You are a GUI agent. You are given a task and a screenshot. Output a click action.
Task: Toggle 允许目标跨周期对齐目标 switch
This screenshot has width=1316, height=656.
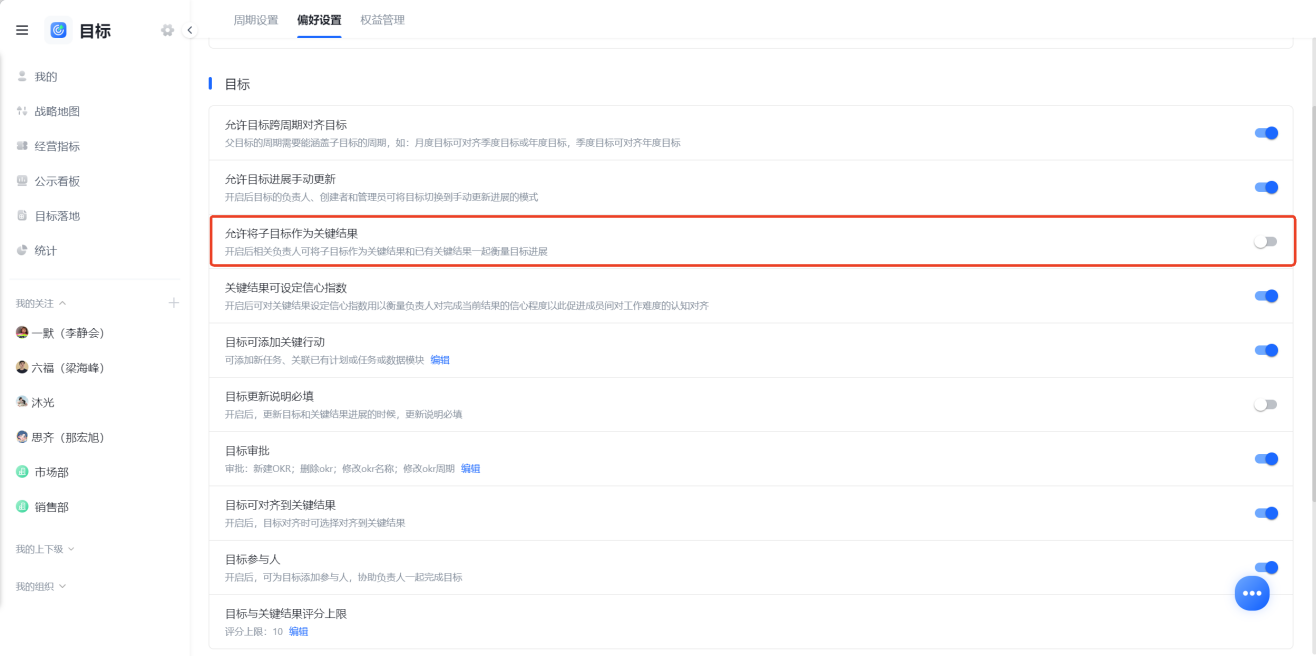(x=1266, y=133)
